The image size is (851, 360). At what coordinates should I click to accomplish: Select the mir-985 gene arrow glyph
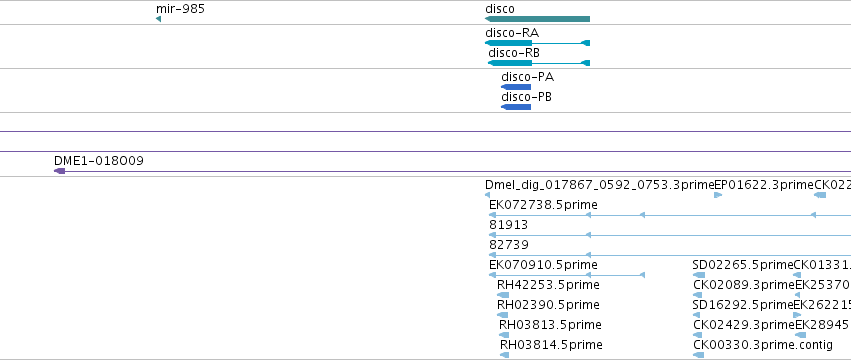point(158,20)
